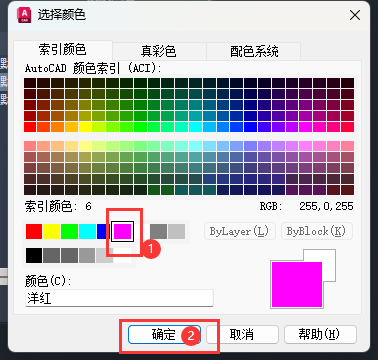Pick the bright red swatch in ACI palette
This screenshot has height=360, width=378.
(30, 127)
